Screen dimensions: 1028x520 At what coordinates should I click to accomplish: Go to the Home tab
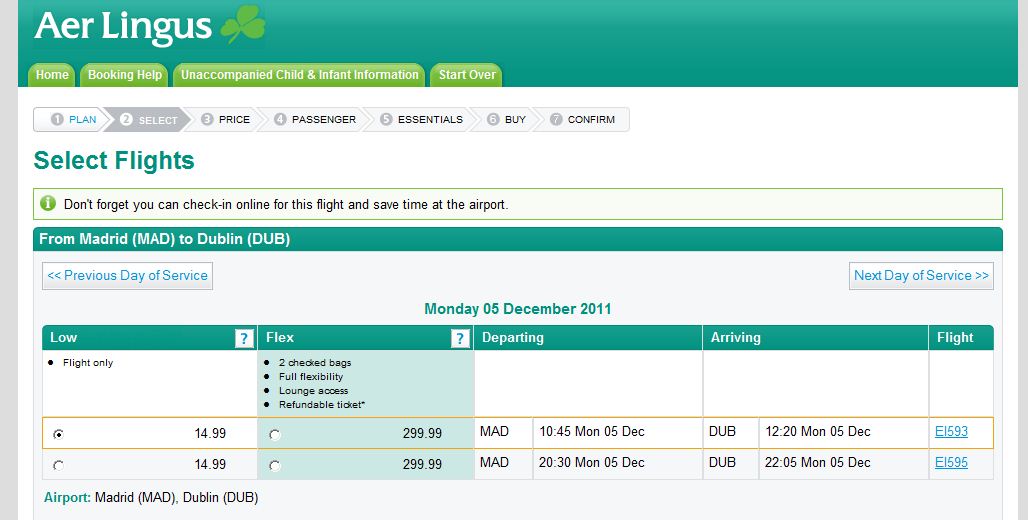click(x=52, y=75)
